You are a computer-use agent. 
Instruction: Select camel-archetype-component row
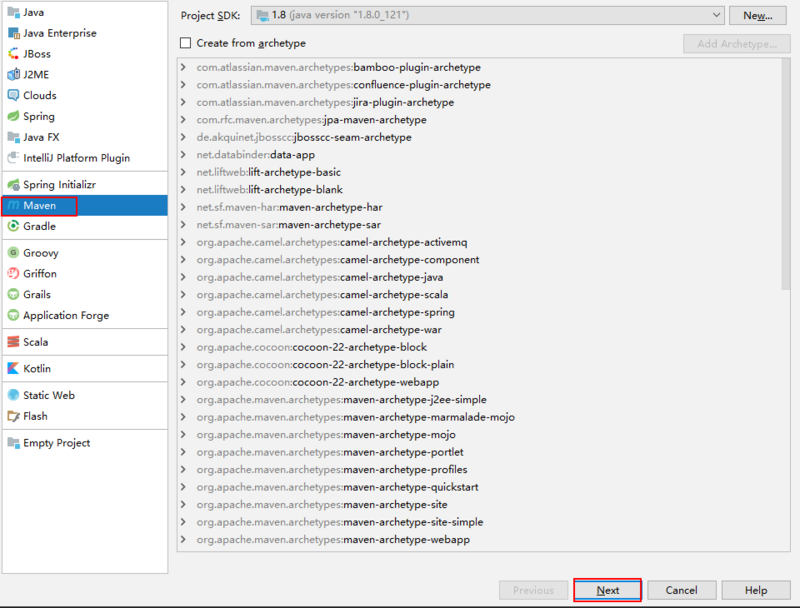[480, 260]
